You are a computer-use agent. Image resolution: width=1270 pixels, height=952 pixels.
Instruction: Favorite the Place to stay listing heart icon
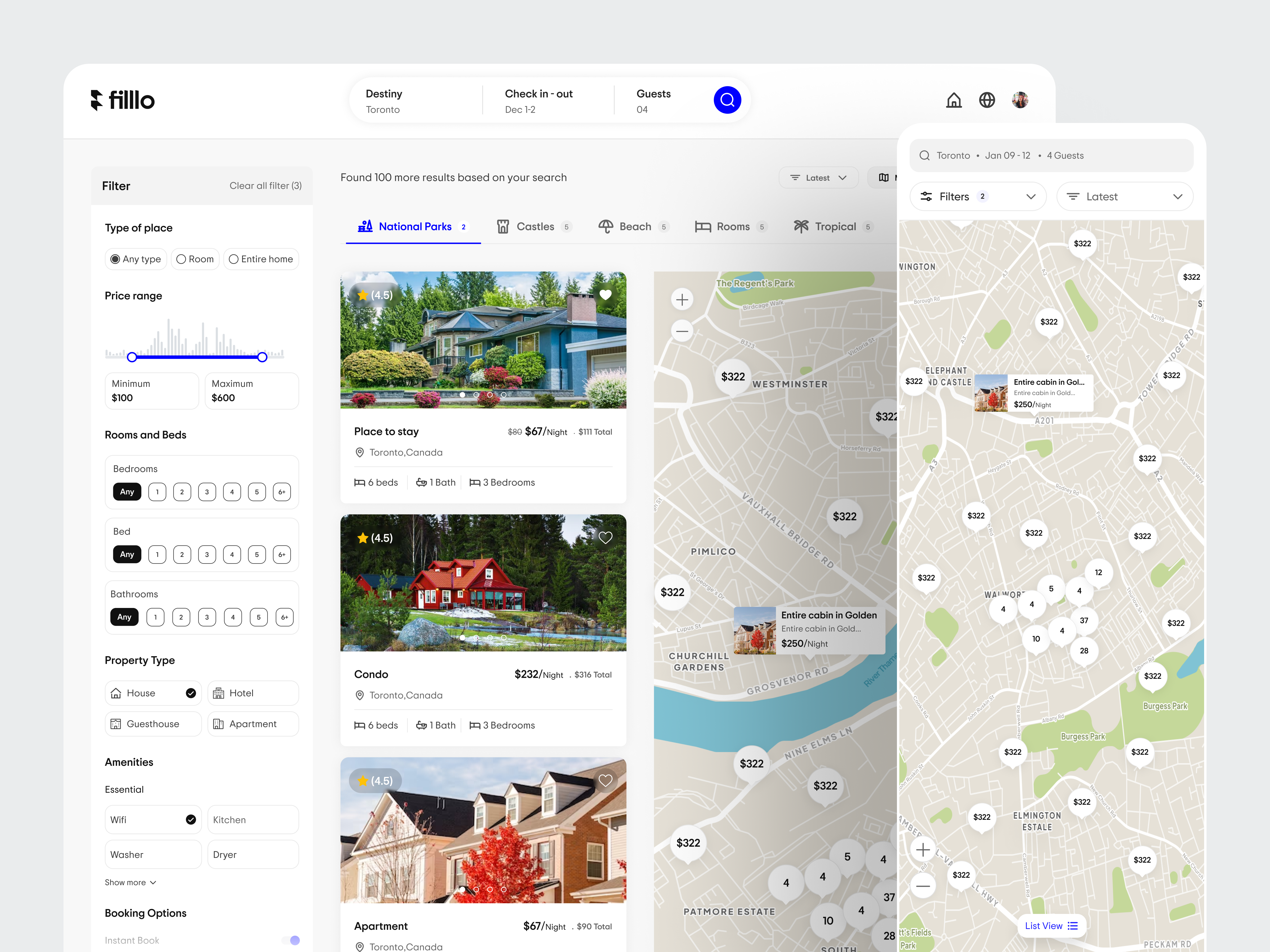(x=606, y=294)
